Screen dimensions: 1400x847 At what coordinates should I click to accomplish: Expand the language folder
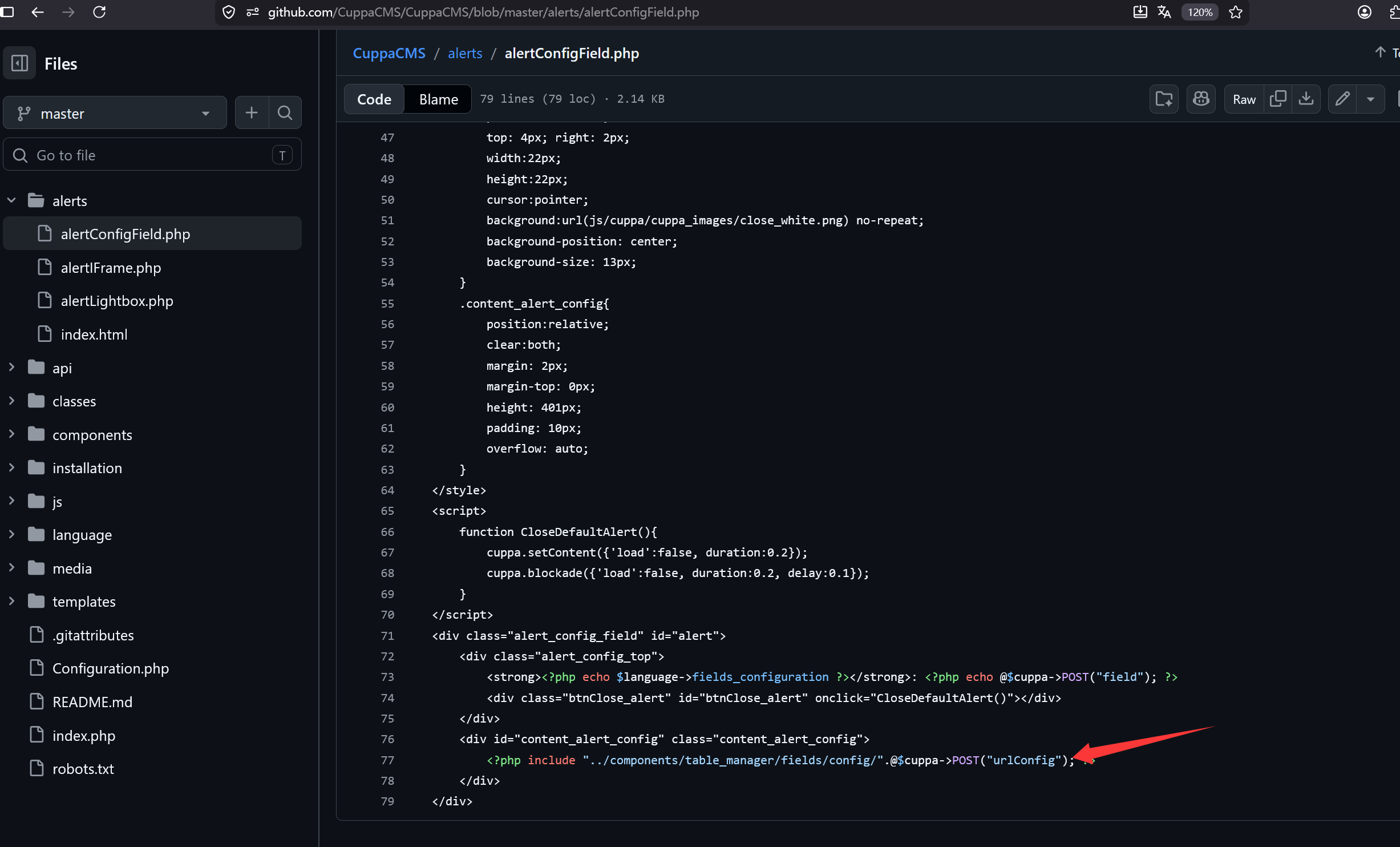point(11,534)
